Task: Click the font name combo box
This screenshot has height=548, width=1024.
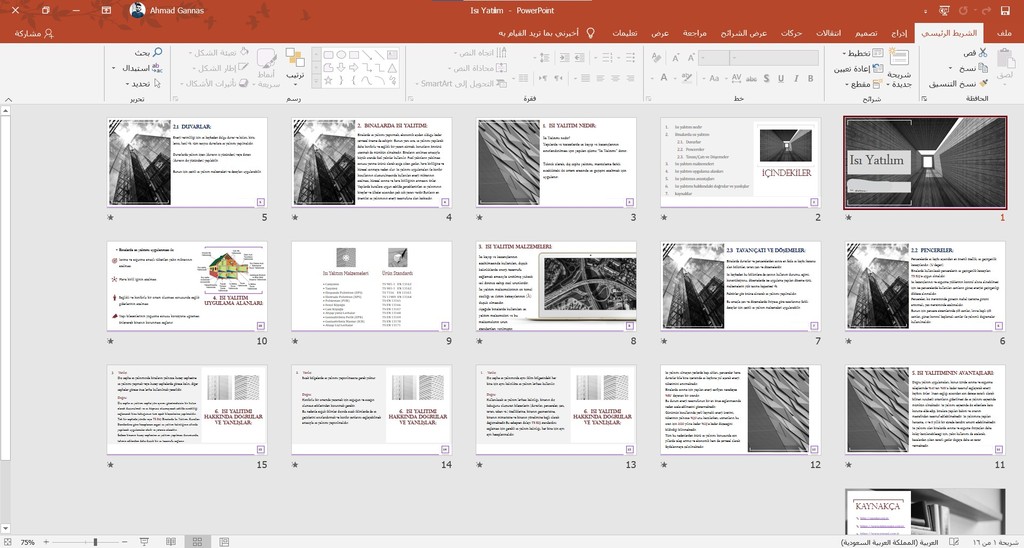Action: point(774,58)
